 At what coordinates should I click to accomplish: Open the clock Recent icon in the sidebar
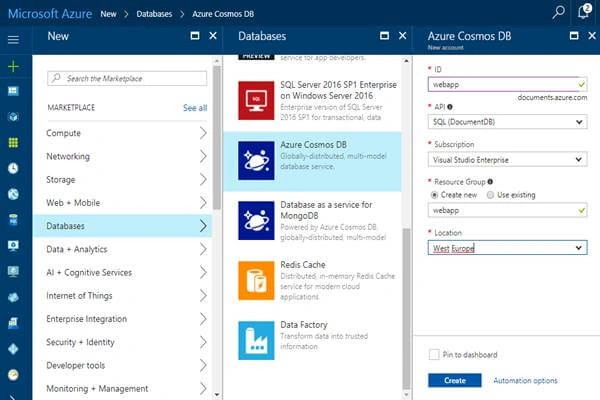pyautogui.click(x=13, y=168)
